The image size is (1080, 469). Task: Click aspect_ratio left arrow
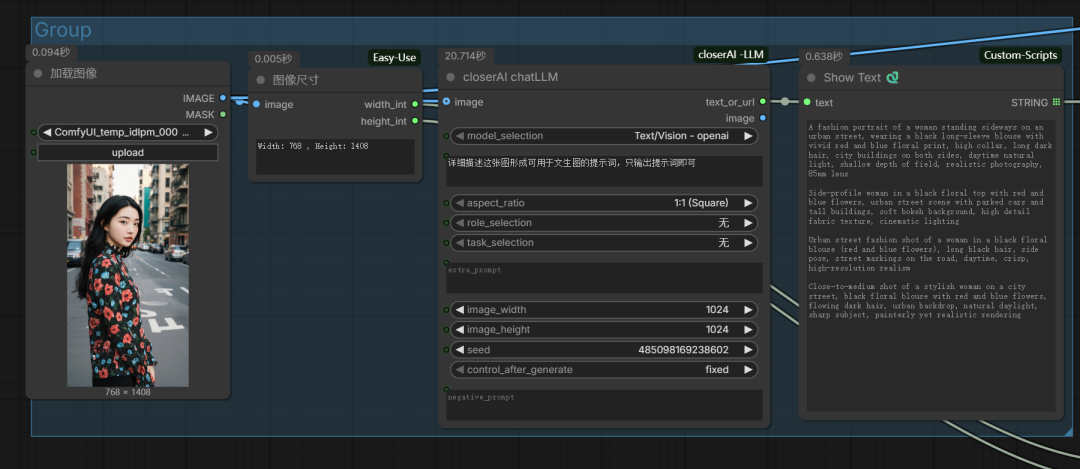pyautogui.click(x=459, y=203)
